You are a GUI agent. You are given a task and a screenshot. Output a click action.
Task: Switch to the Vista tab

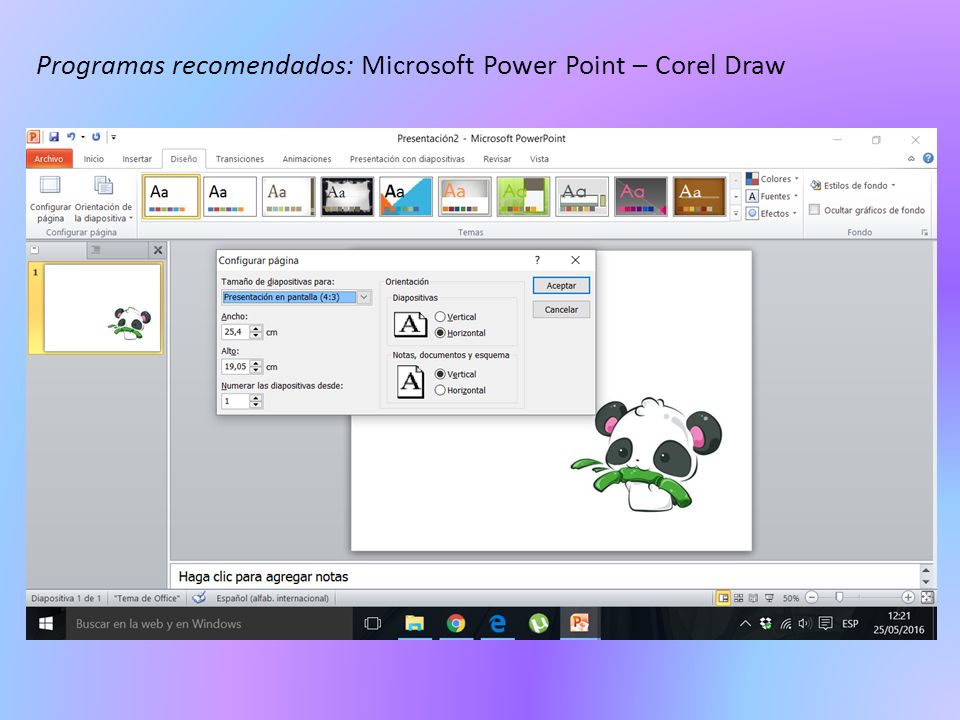[539, 159]
